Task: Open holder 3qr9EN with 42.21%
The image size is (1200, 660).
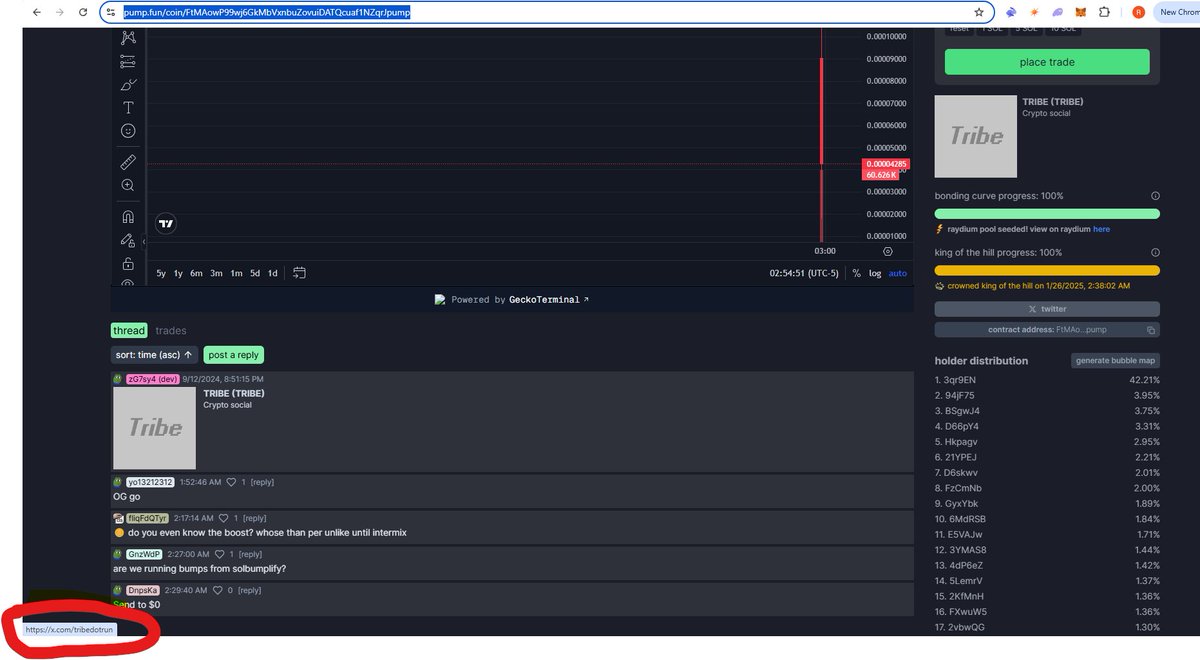Action: [1047, 380]
